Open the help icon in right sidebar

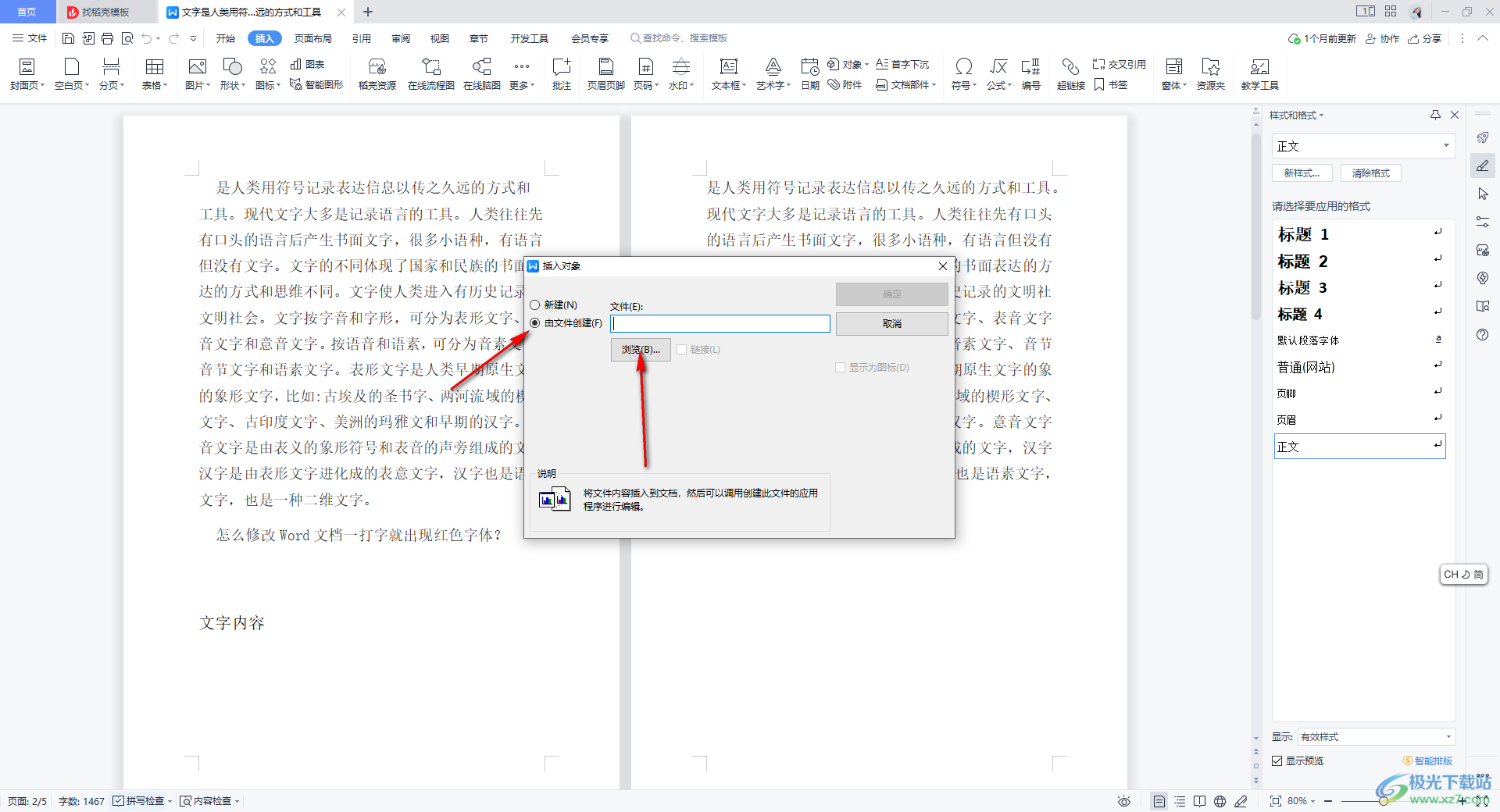1483,334
